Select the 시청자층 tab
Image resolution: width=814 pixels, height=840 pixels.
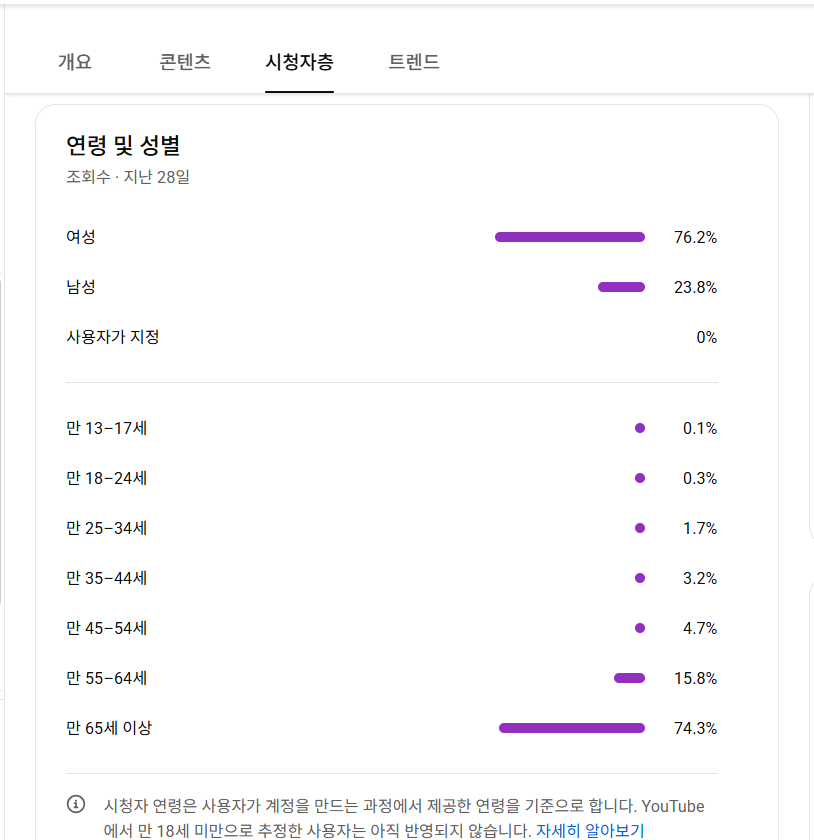(x=299, y=62)
